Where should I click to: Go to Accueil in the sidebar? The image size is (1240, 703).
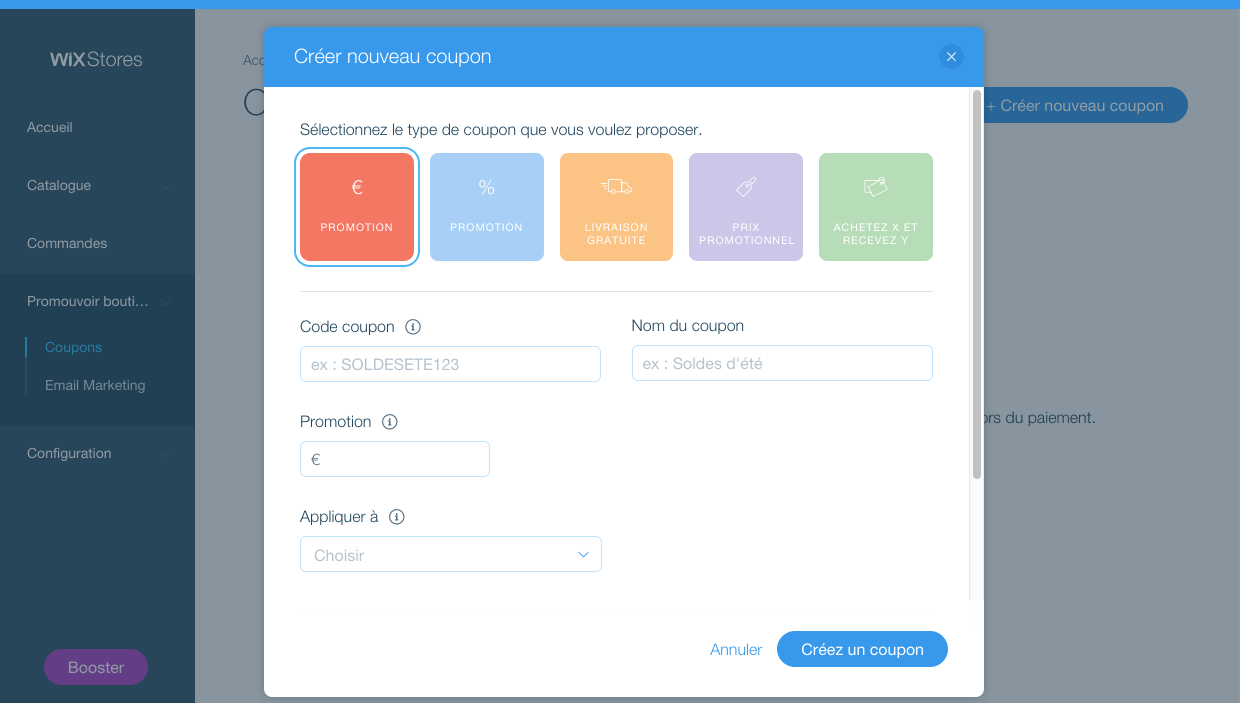tap(50, 128)
